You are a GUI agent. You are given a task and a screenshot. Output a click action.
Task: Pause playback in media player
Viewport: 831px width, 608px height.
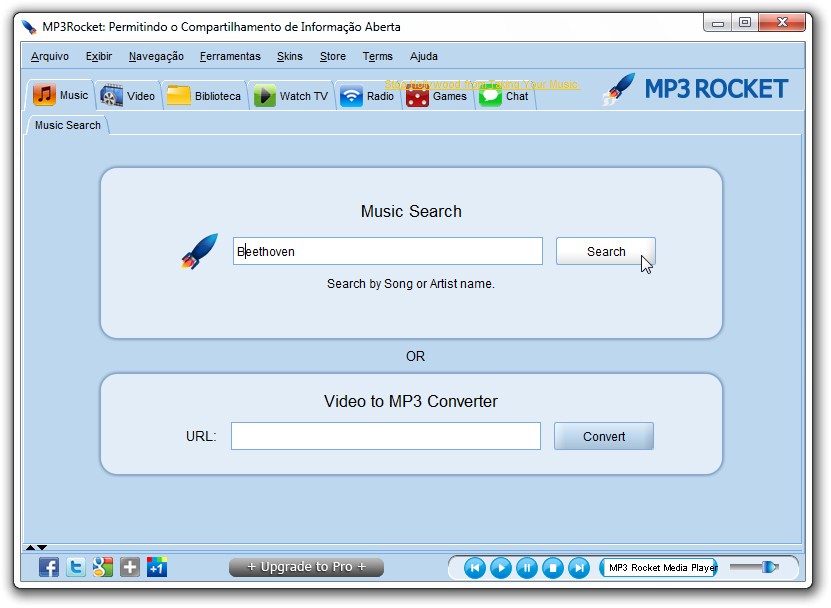pyautogui.click(x=527, y=568)
